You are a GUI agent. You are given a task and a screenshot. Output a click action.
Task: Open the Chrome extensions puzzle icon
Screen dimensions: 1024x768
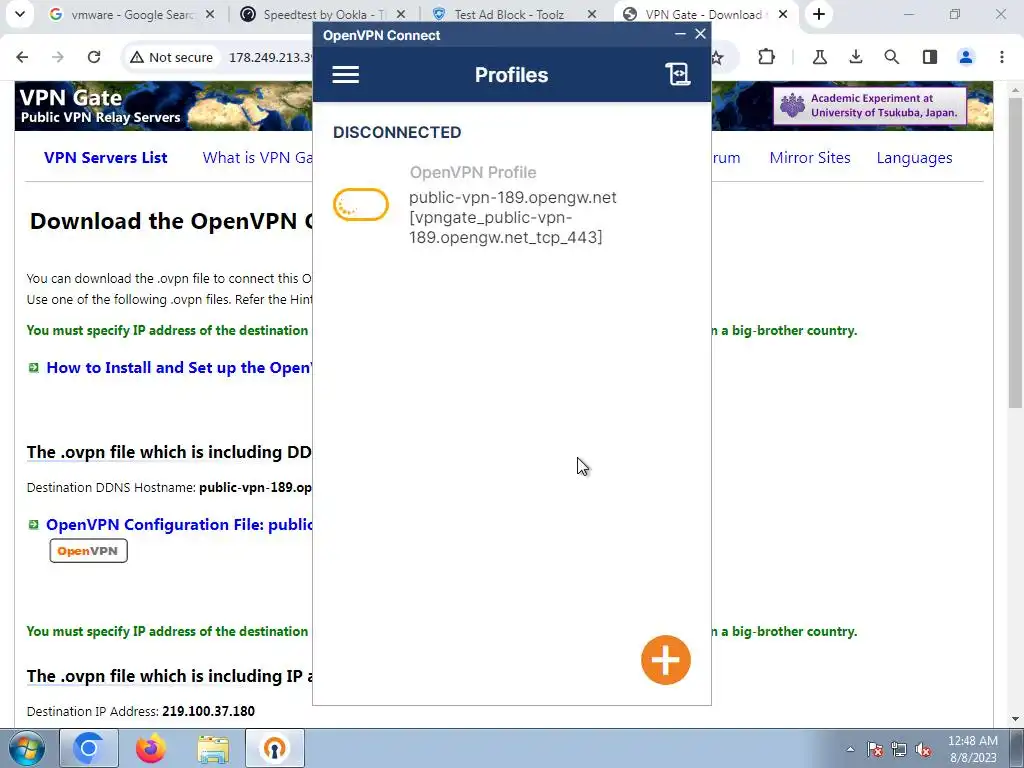pos(767,57)
